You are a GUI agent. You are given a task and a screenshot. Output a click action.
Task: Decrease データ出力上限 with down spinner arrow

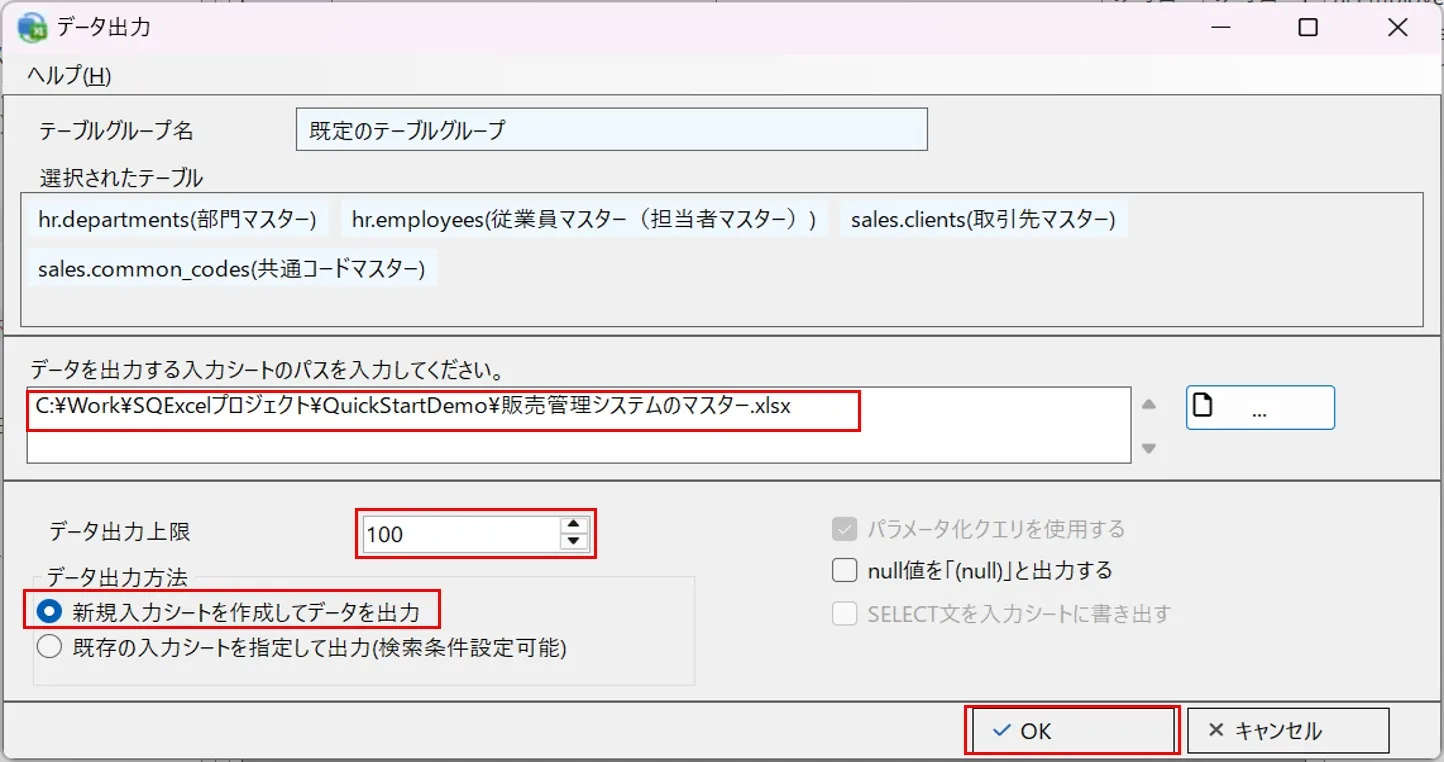[573, 543]
